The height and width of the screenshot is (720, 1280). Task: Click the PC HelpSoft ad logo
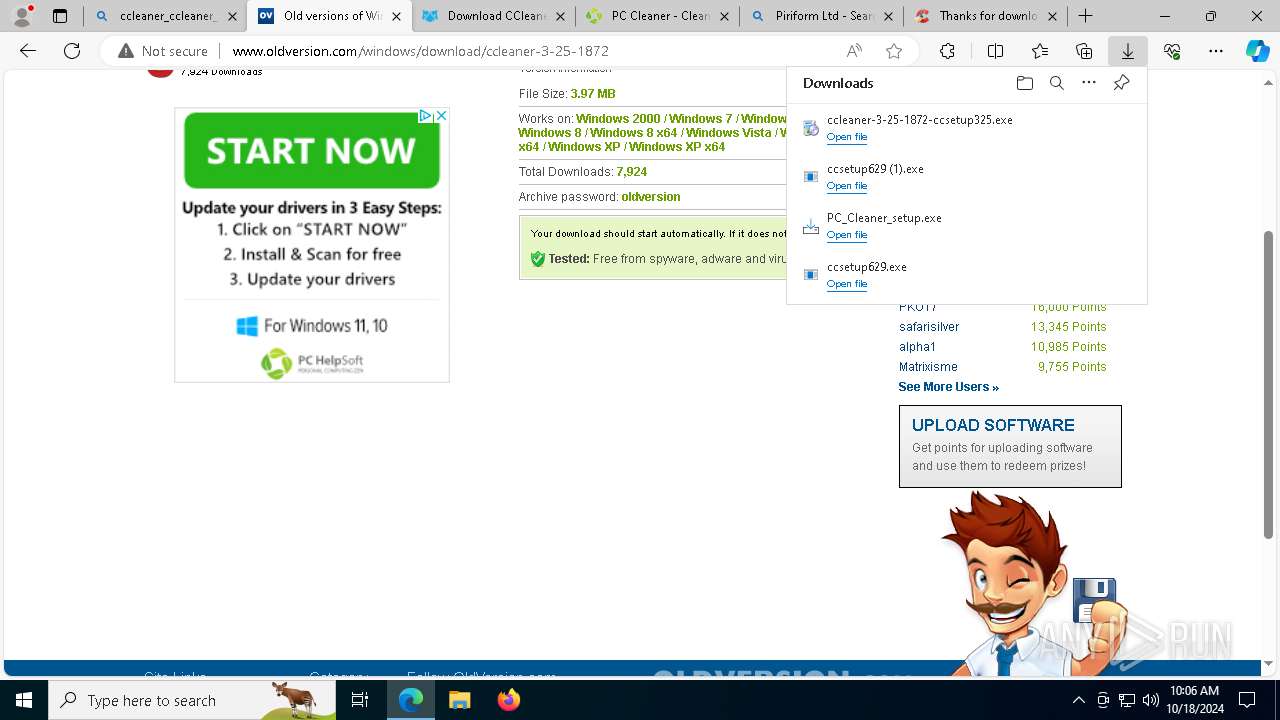pos(312,363)
